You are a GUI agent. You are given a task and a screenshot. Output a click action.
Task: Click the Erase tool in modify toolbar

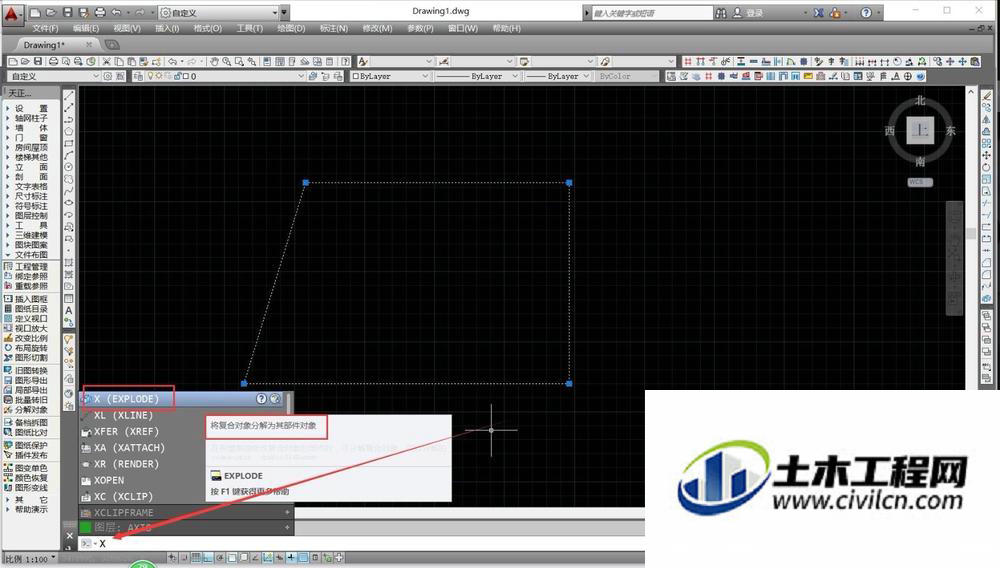coord(987,95)
